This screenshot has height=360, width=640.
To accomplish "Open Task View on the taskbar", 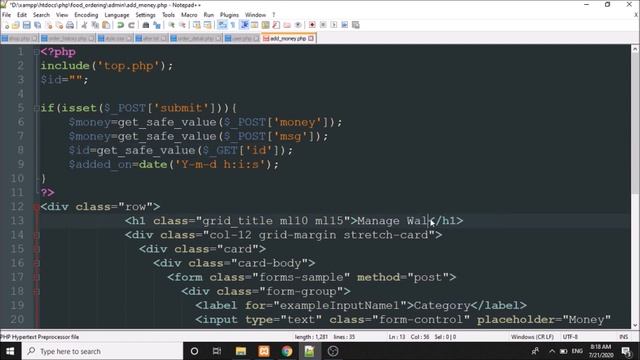I will click(x=217, y=351).
